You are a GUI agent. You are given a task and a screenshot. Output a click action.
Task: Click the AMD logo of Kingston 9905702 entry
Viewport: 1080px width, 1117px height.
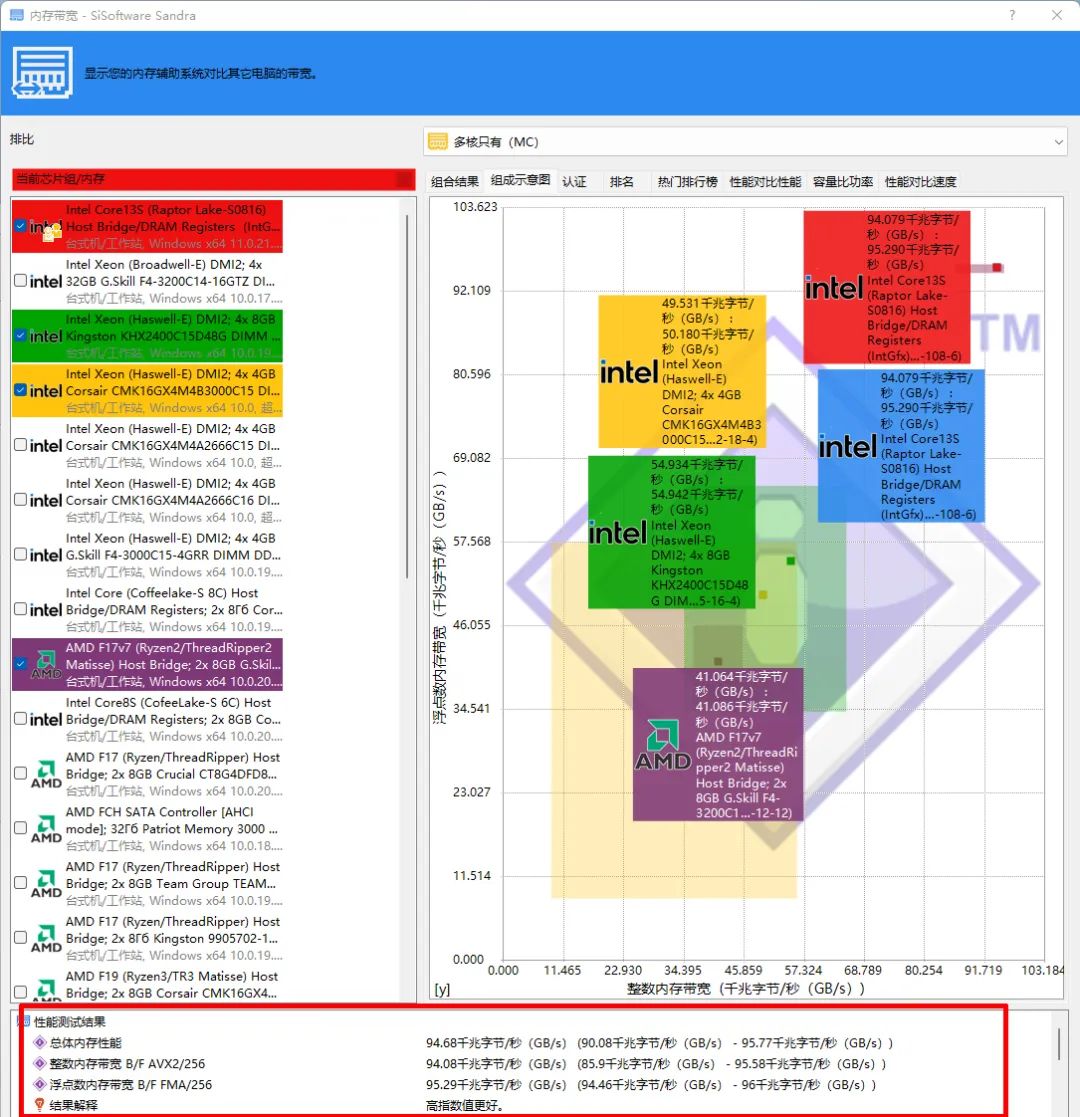[46, 938]
